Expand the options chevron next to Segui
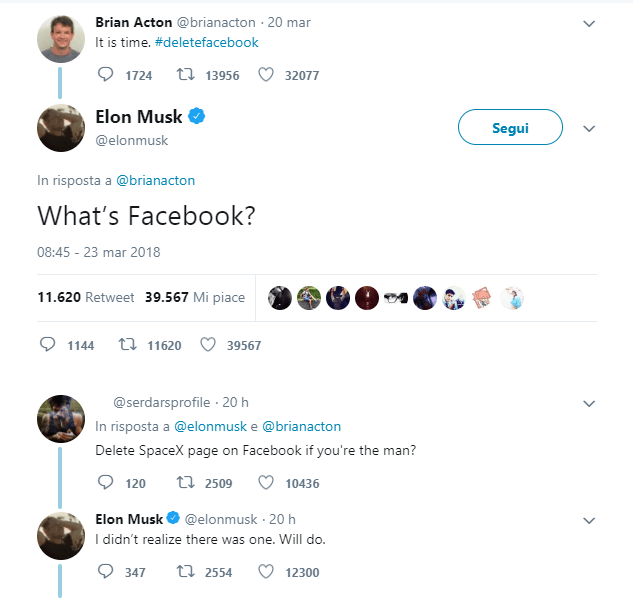The image size is (633, 598). (589, 128)
